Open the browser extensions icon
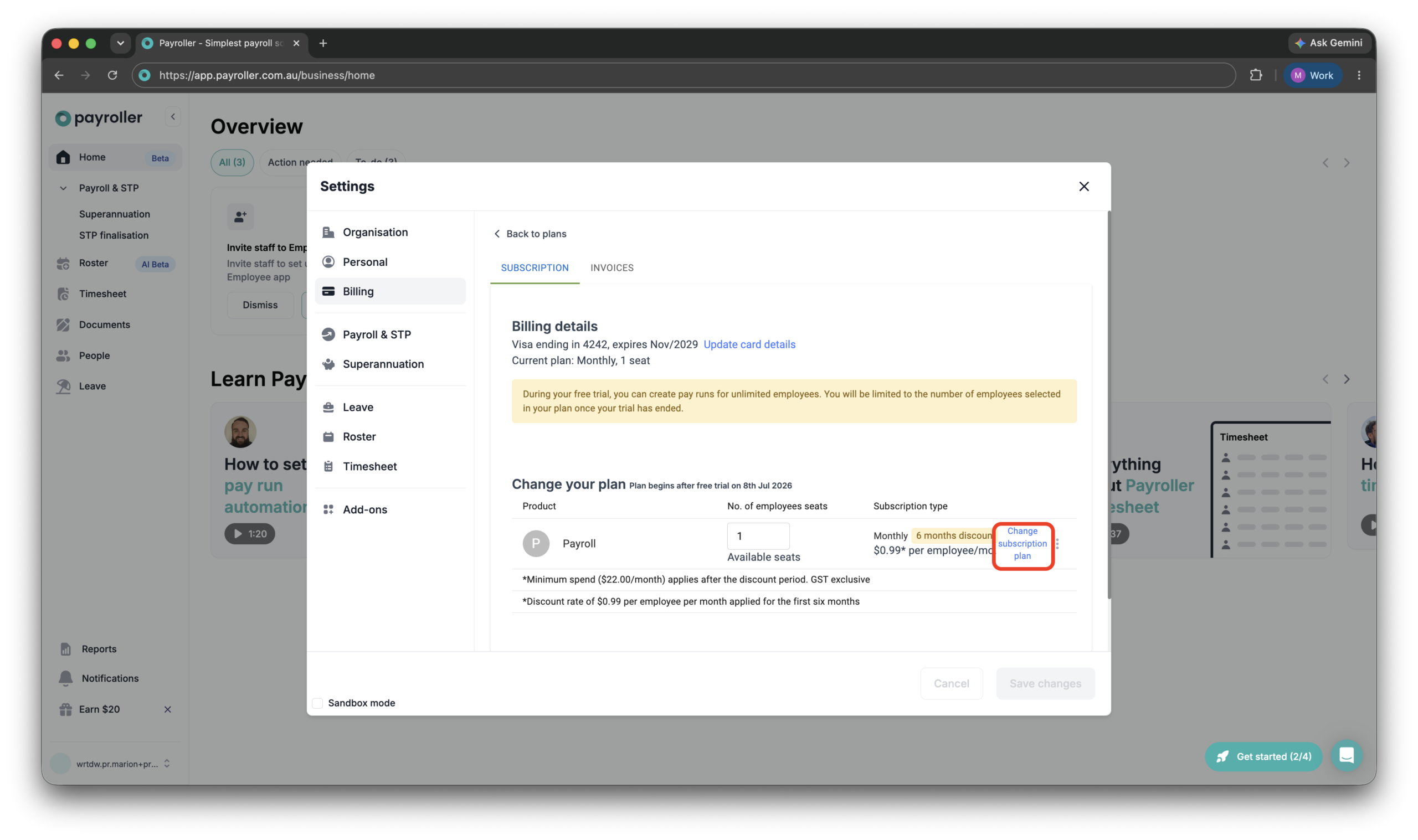 [1256, 75]
